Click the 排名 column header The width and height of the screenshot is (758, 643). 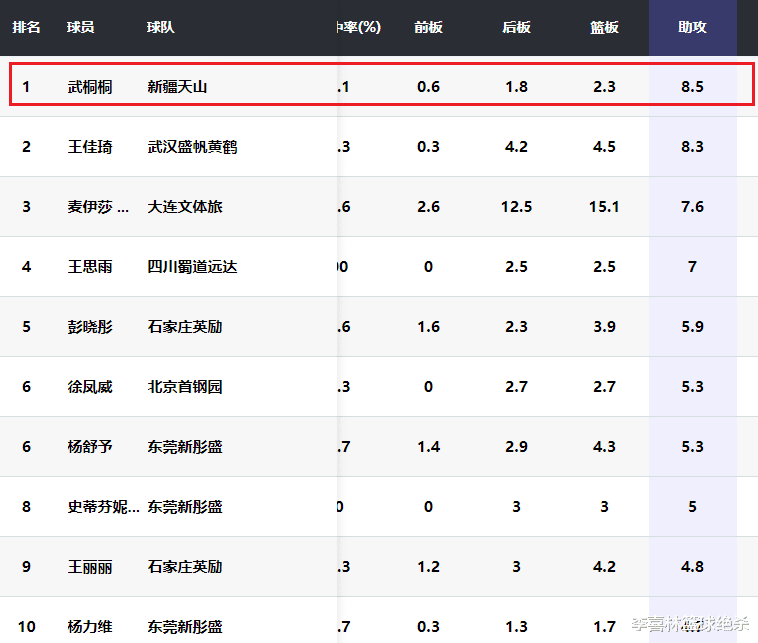(26, 27)
